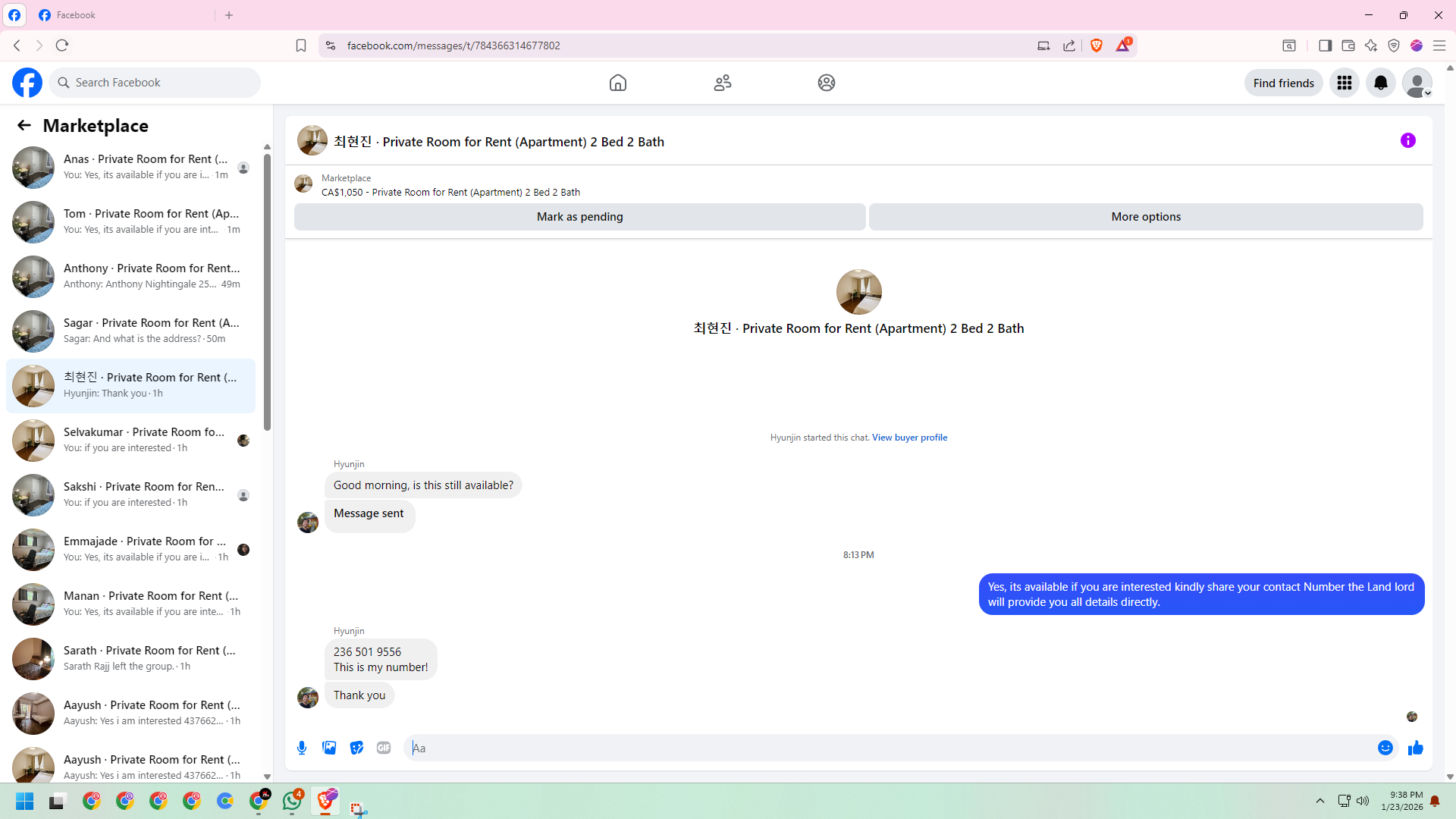Open View buyer profile link
1456x819 pixels.
908,438
